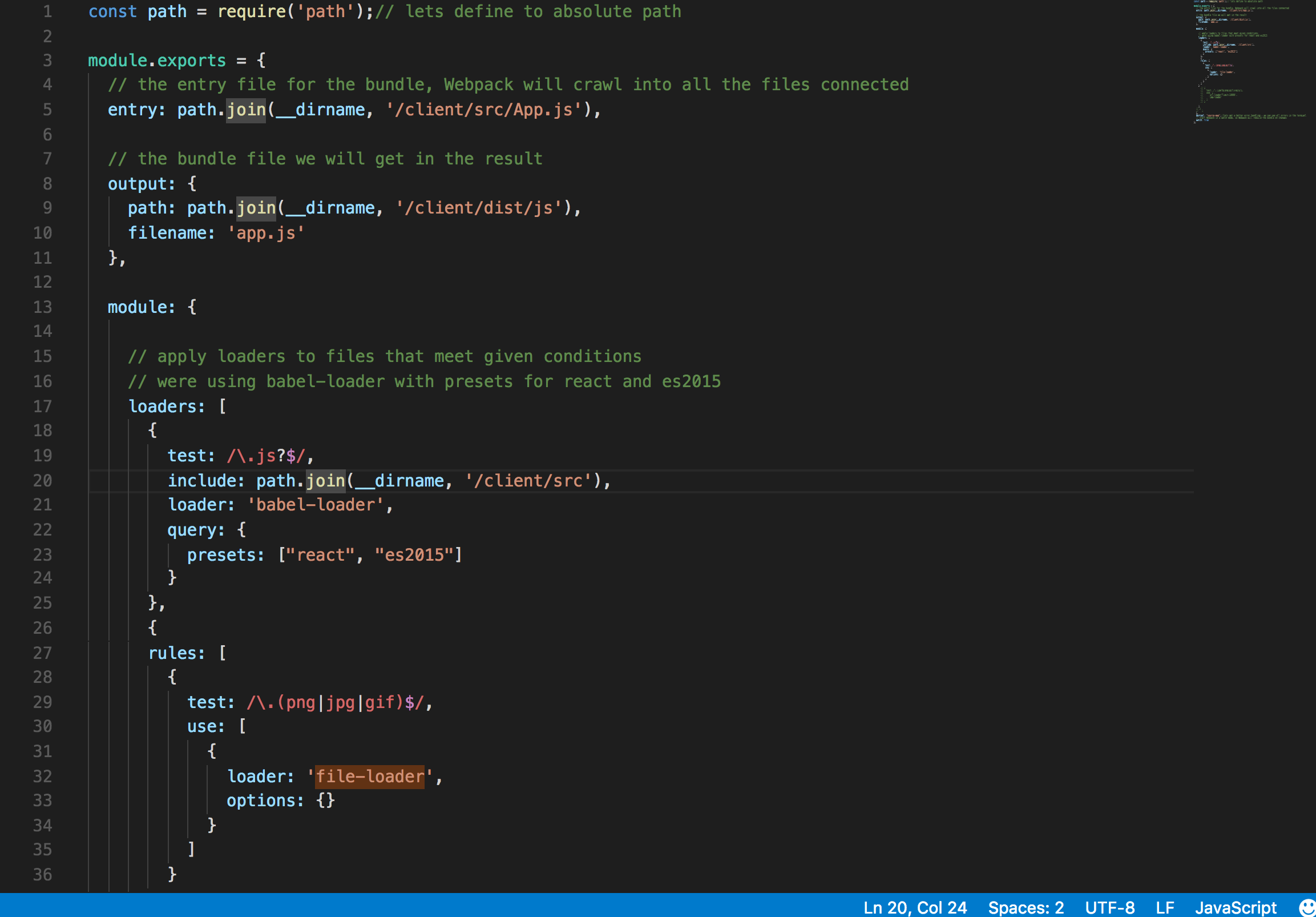Click the regex /\.js?$/ on line 19
Image resolution: width=1316 pixels, height=917 pixels.
265,456
